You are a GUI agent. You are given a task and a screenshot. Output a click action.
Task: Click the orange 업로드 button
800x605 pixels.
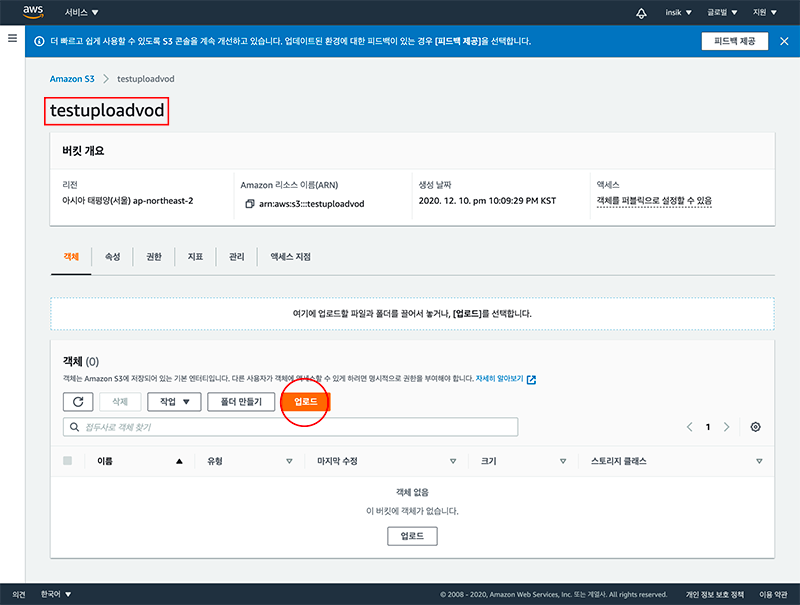tap(306, 402)
